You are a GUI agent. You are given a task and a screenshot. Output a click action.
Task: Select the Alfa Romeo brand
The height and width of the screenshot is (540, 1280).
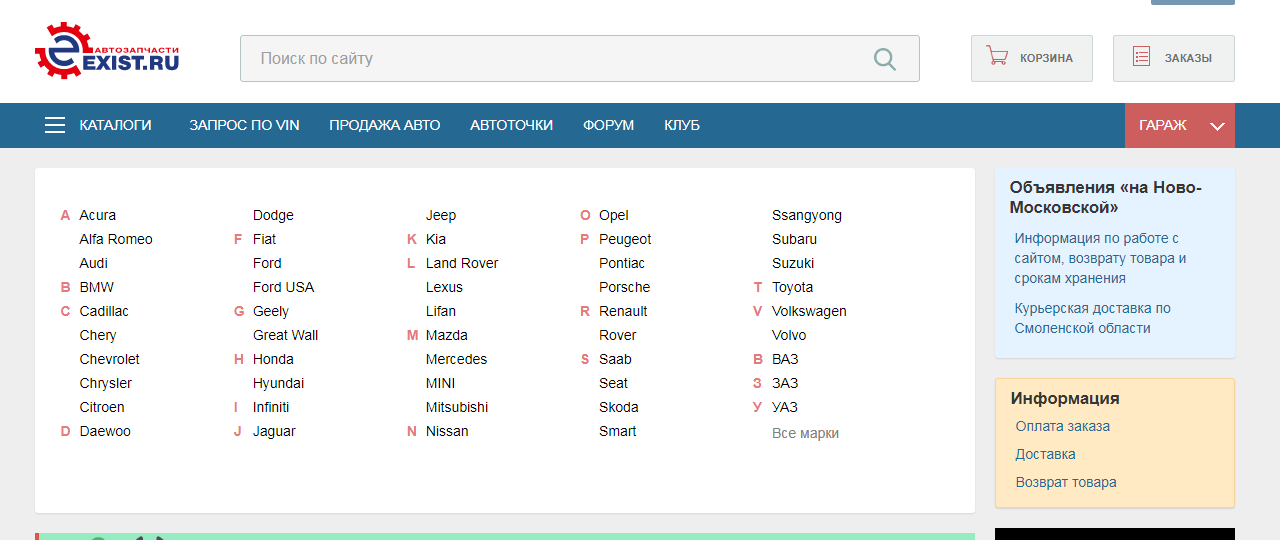116,239
